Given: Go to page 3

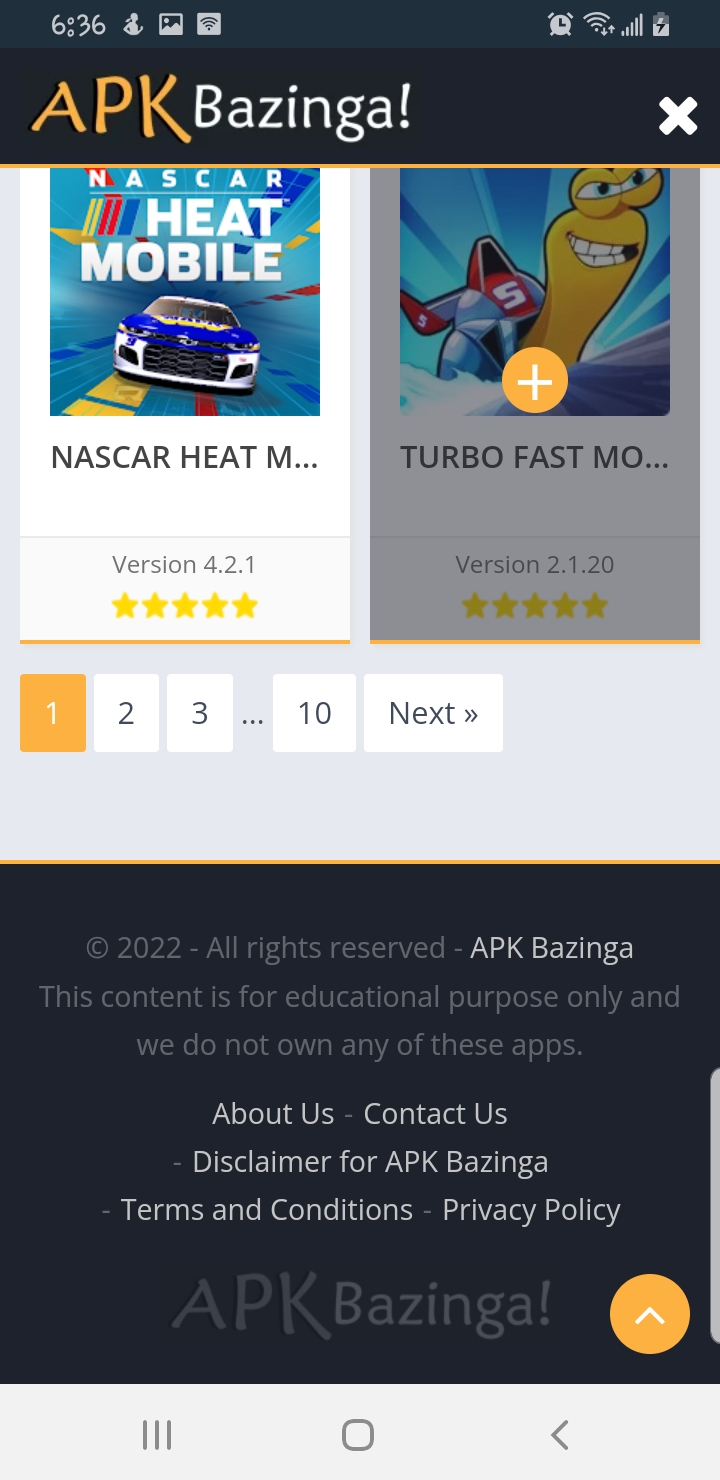Looking at the screenshot, I should (x=200, y=713).
